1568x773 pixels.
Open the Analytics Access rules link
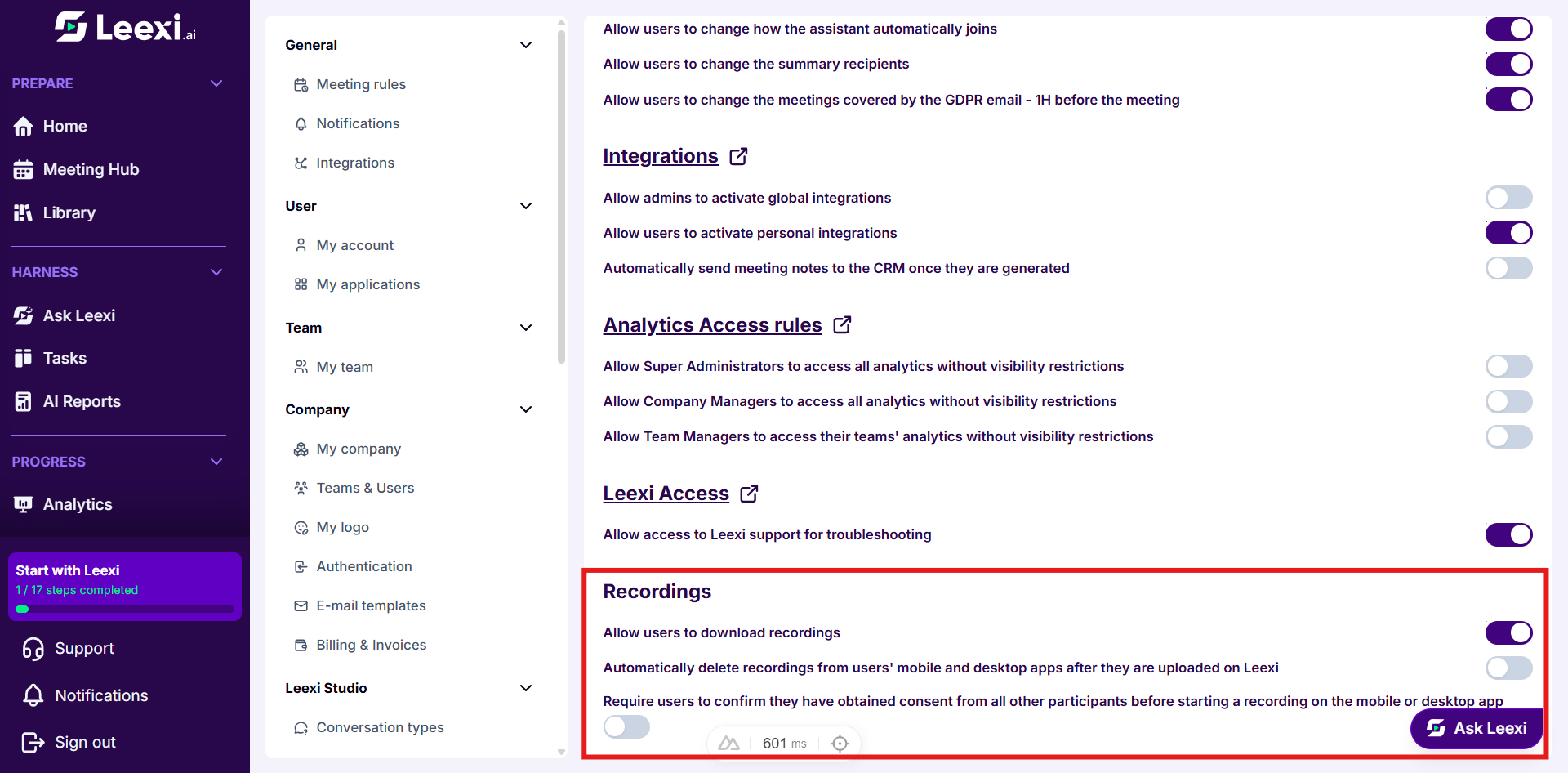tap(712, 325)
